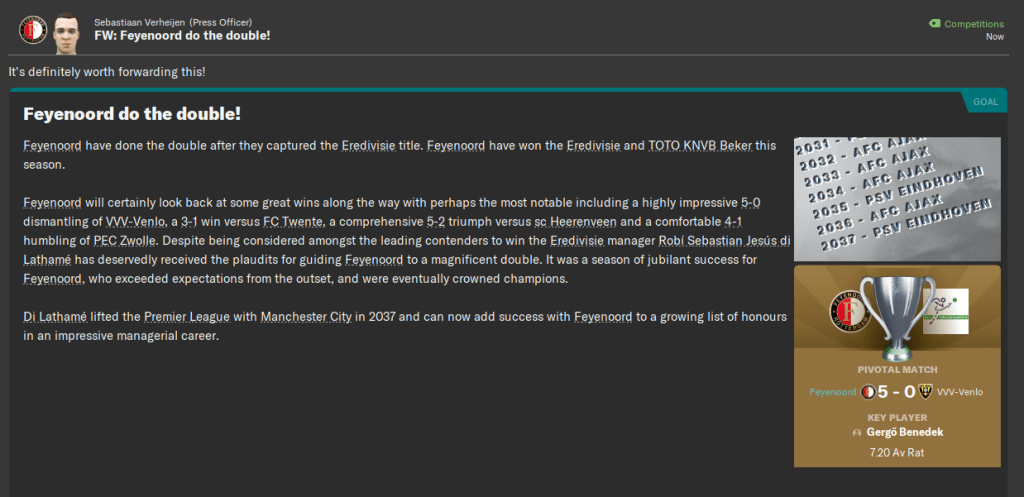
Task: Click the player icon beside Gergő Benedek
Action: pos(856,435)
